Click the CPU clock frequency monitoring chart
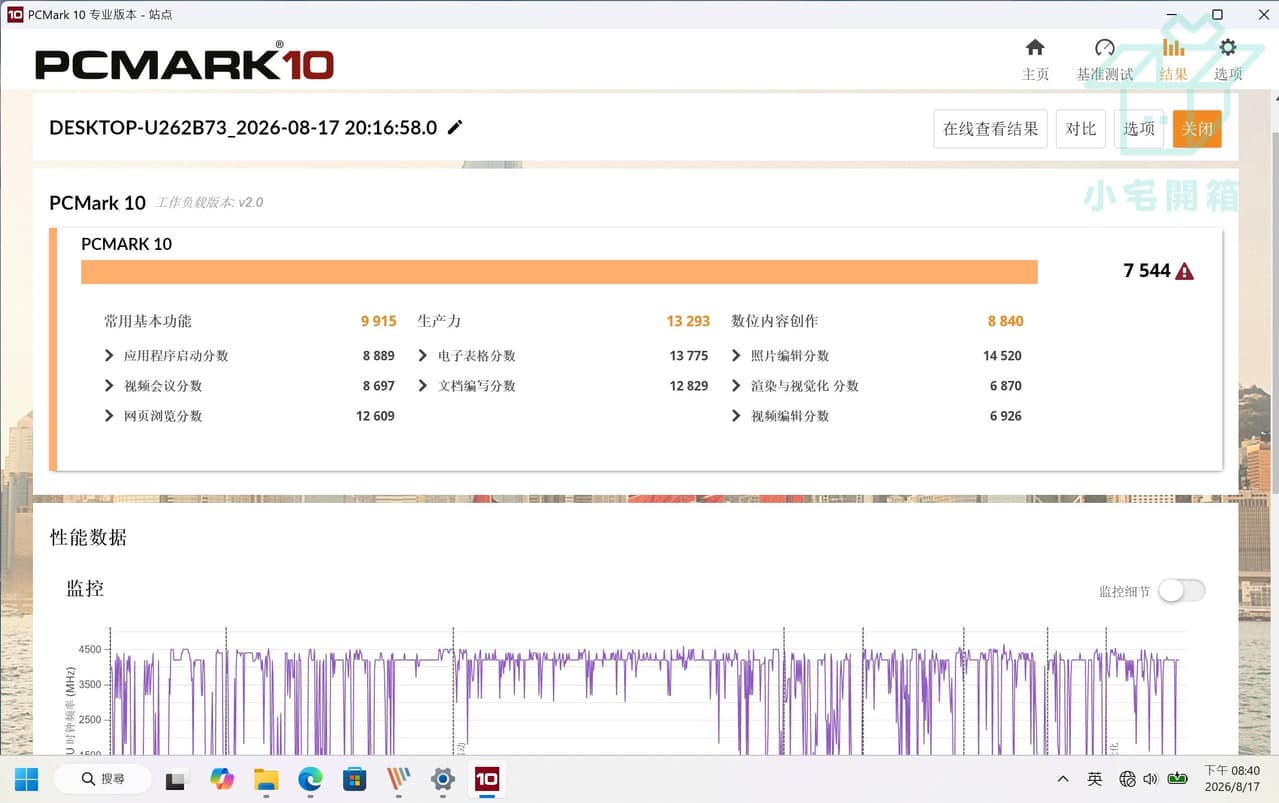This screenshot has width=1279, height=803. 645,692
